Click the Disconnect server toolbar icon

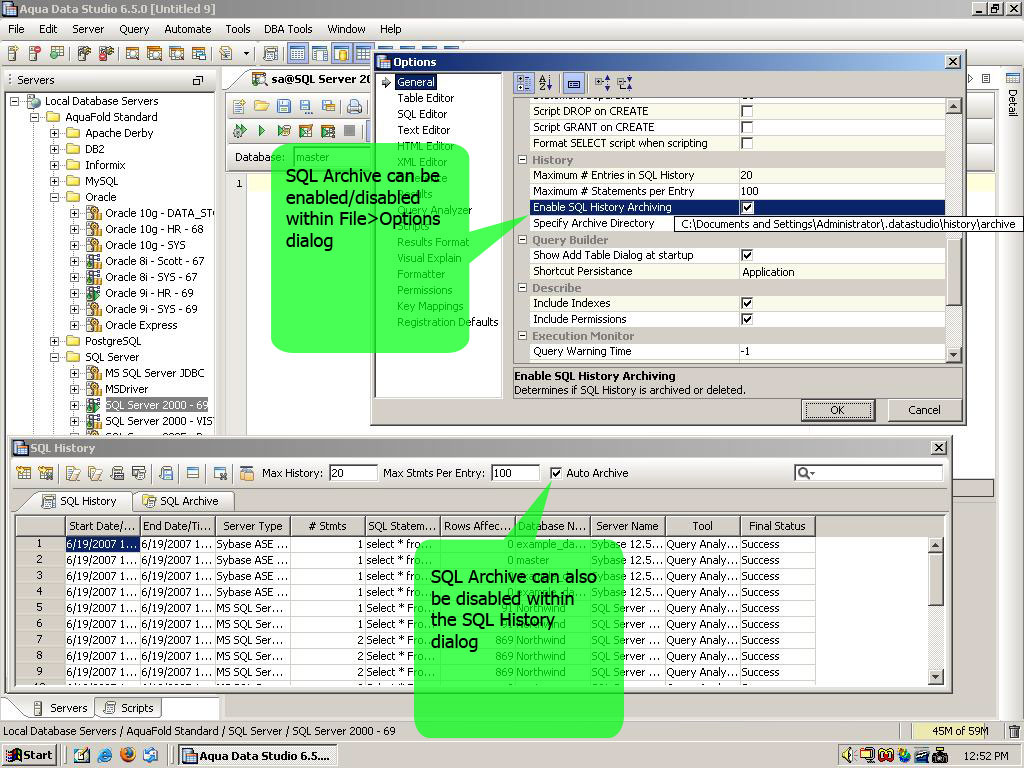[x=106, y=53]
